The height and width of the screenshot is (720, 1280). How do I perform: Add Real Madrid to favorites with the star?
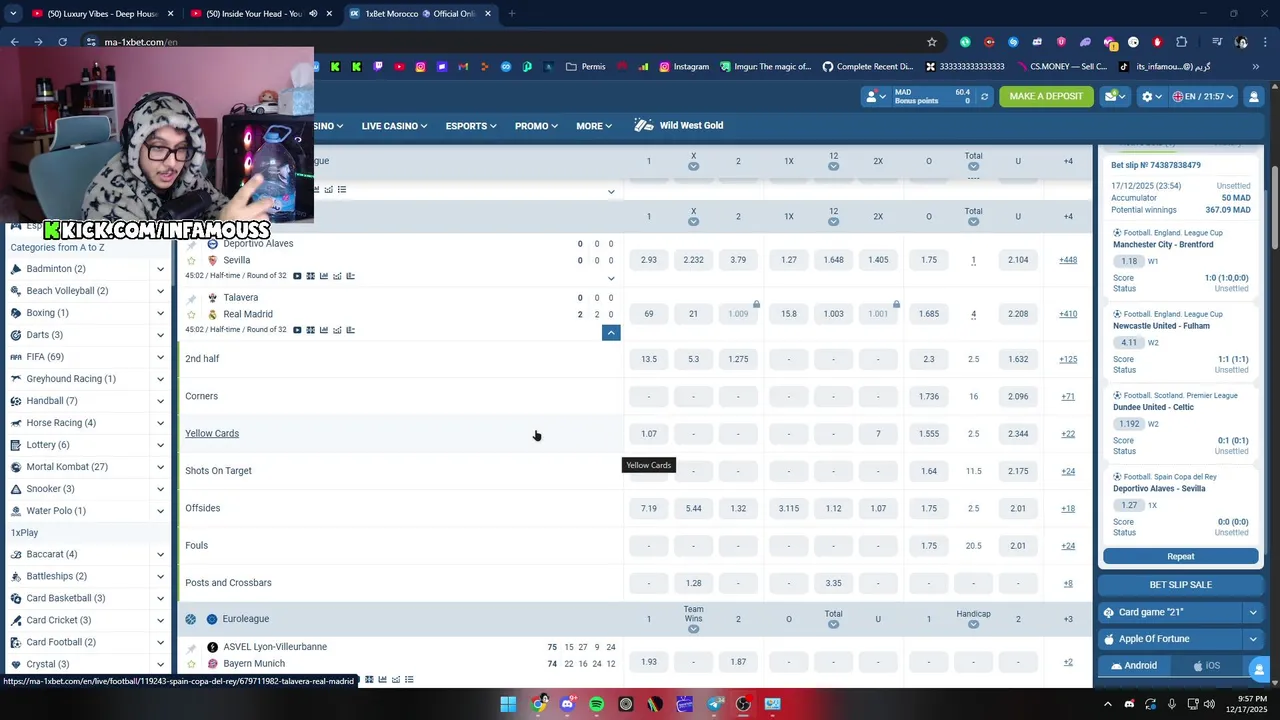point(191,314)
